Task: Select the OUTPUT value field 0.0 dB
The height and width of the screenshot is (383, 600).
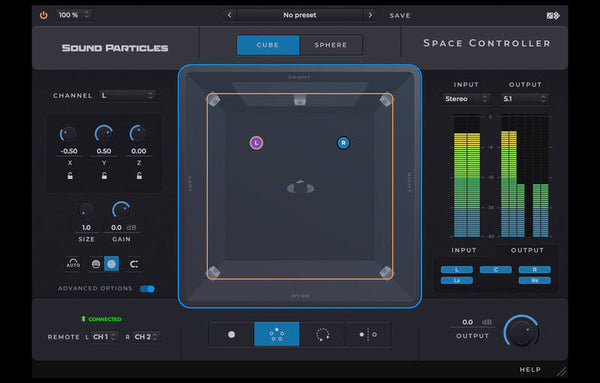Action: click(473, 322)
